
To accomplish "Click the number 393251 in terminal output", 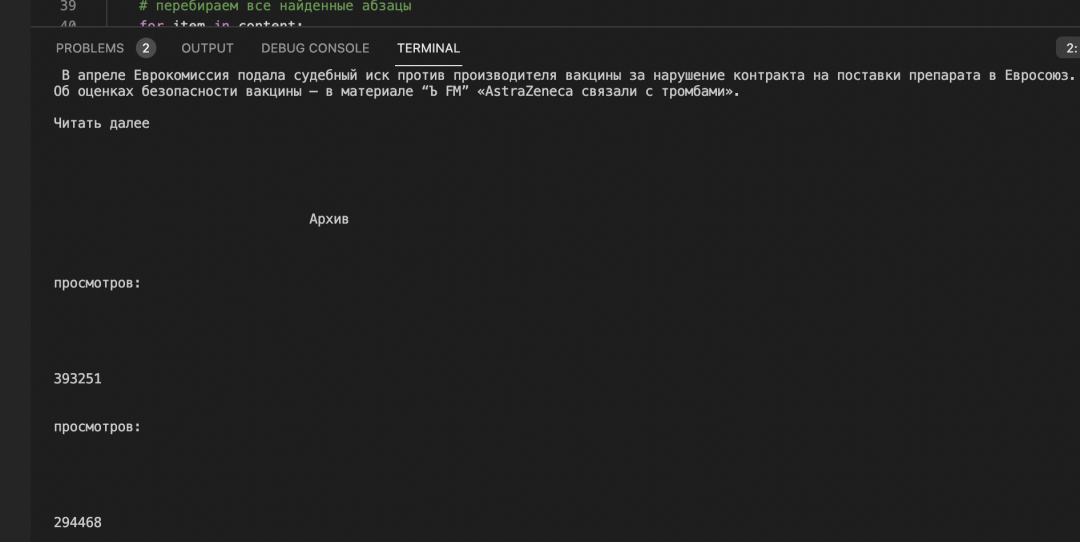I will [78, 379].
